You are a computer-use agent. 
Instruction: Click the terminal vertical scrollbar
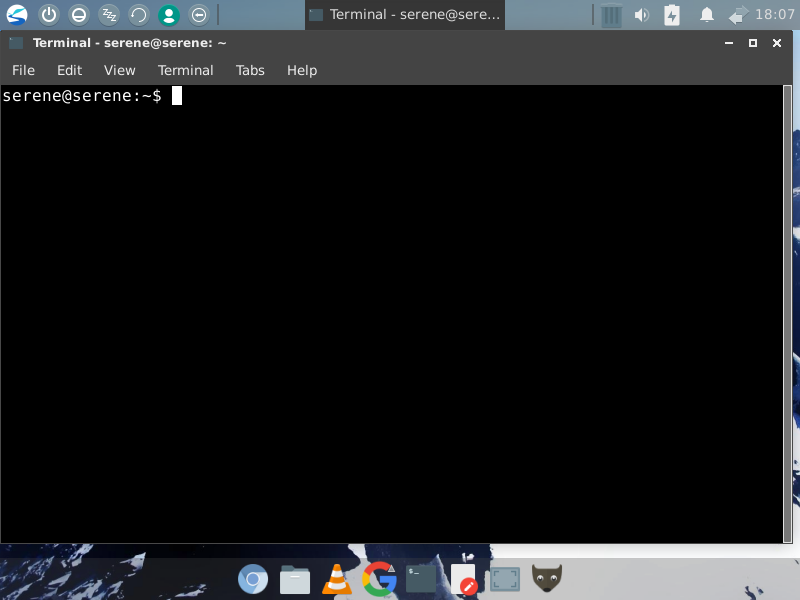[788, 314]
